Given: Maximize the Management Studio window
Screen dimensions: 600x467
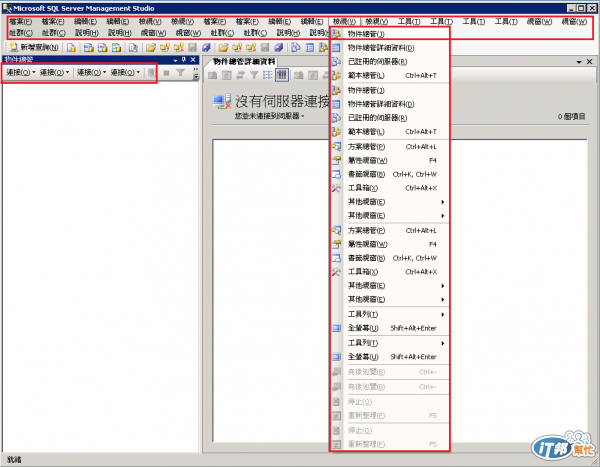Looking at the screenshot, I should tap(581, 8).
